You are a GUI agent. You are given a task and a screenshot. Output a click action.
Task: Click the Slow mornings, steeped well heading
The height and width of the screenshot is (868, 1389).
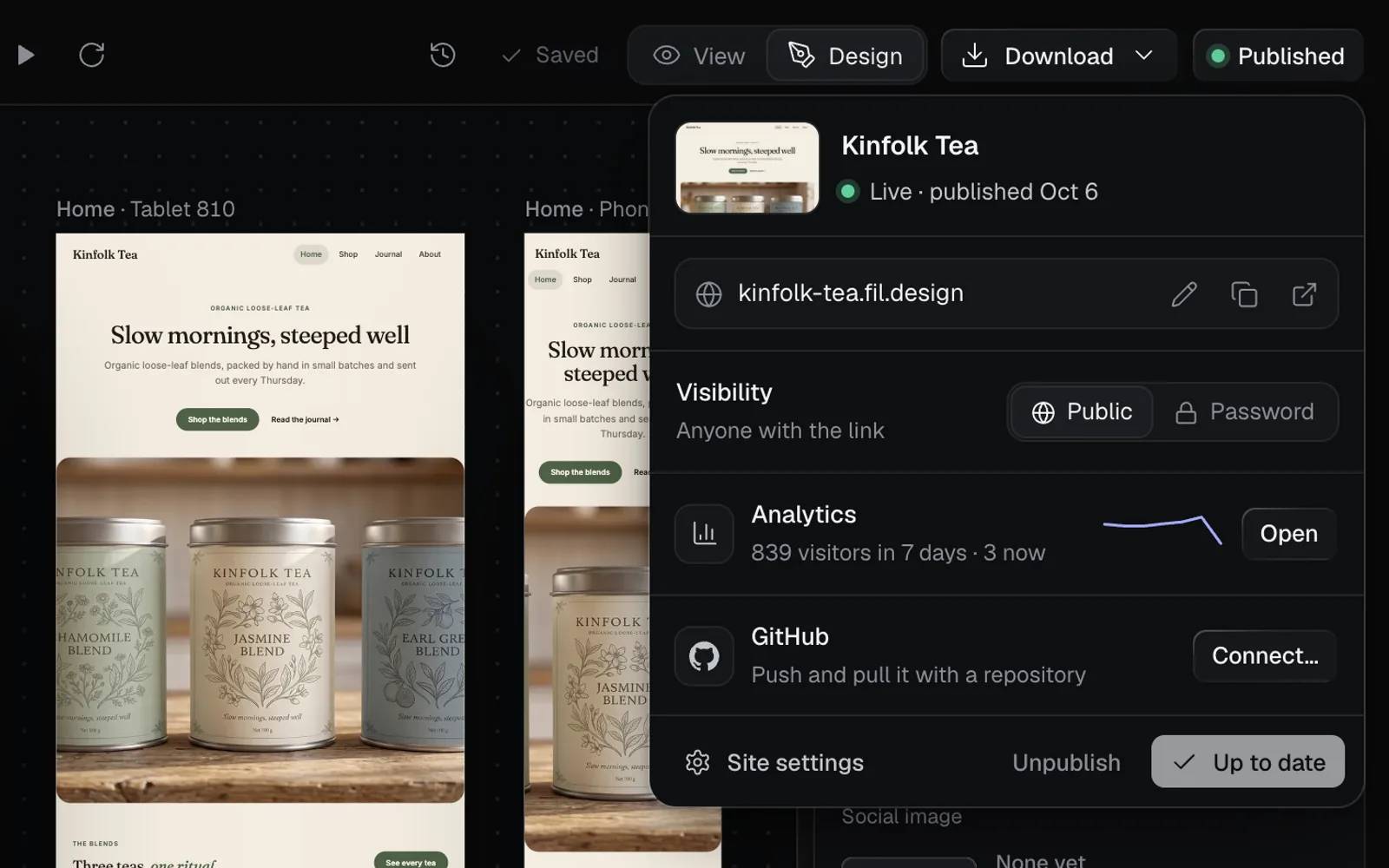click(260, 335)
